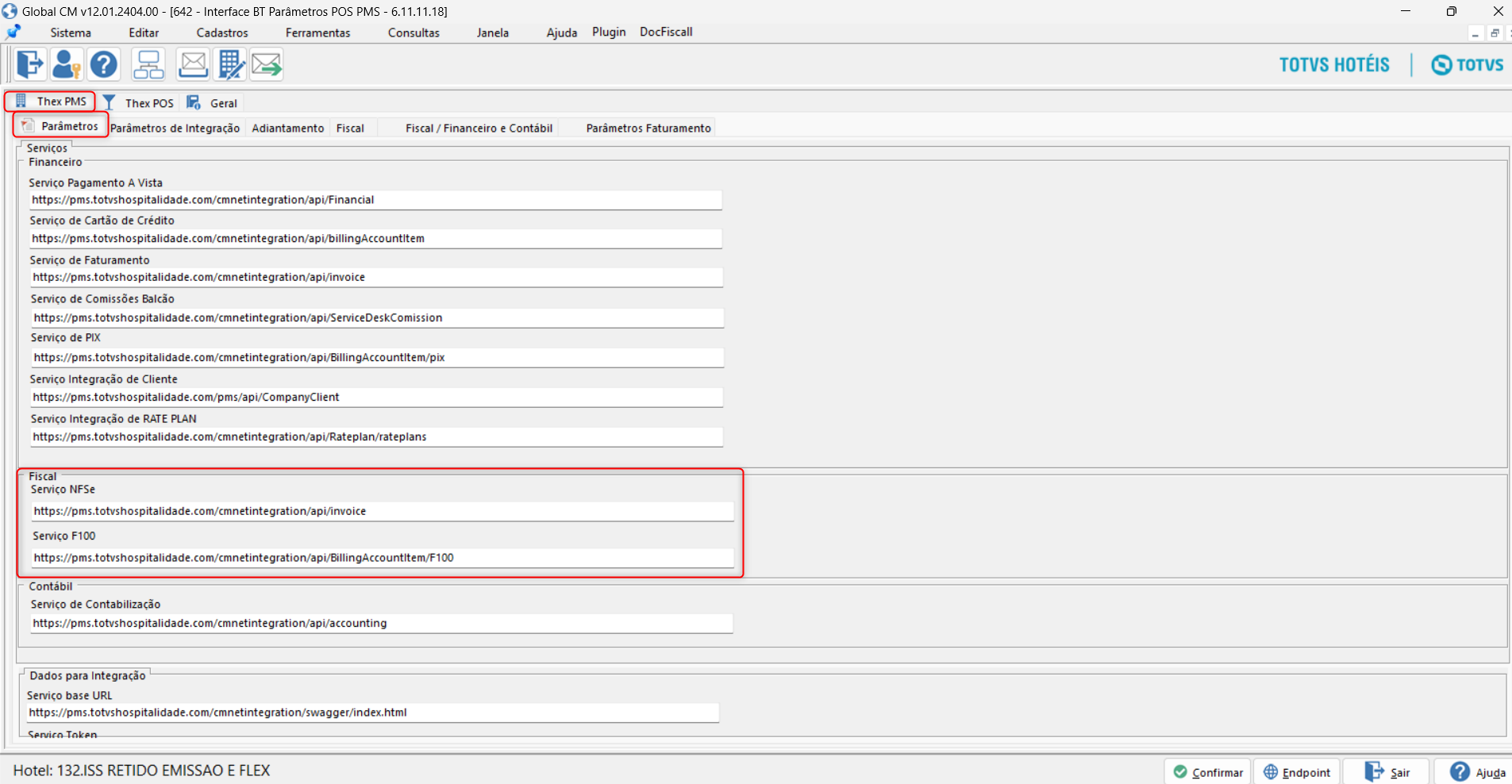Screen dimensions: 1512x784
Task: Click the blue question mark help icon
Action: [104, 64]
